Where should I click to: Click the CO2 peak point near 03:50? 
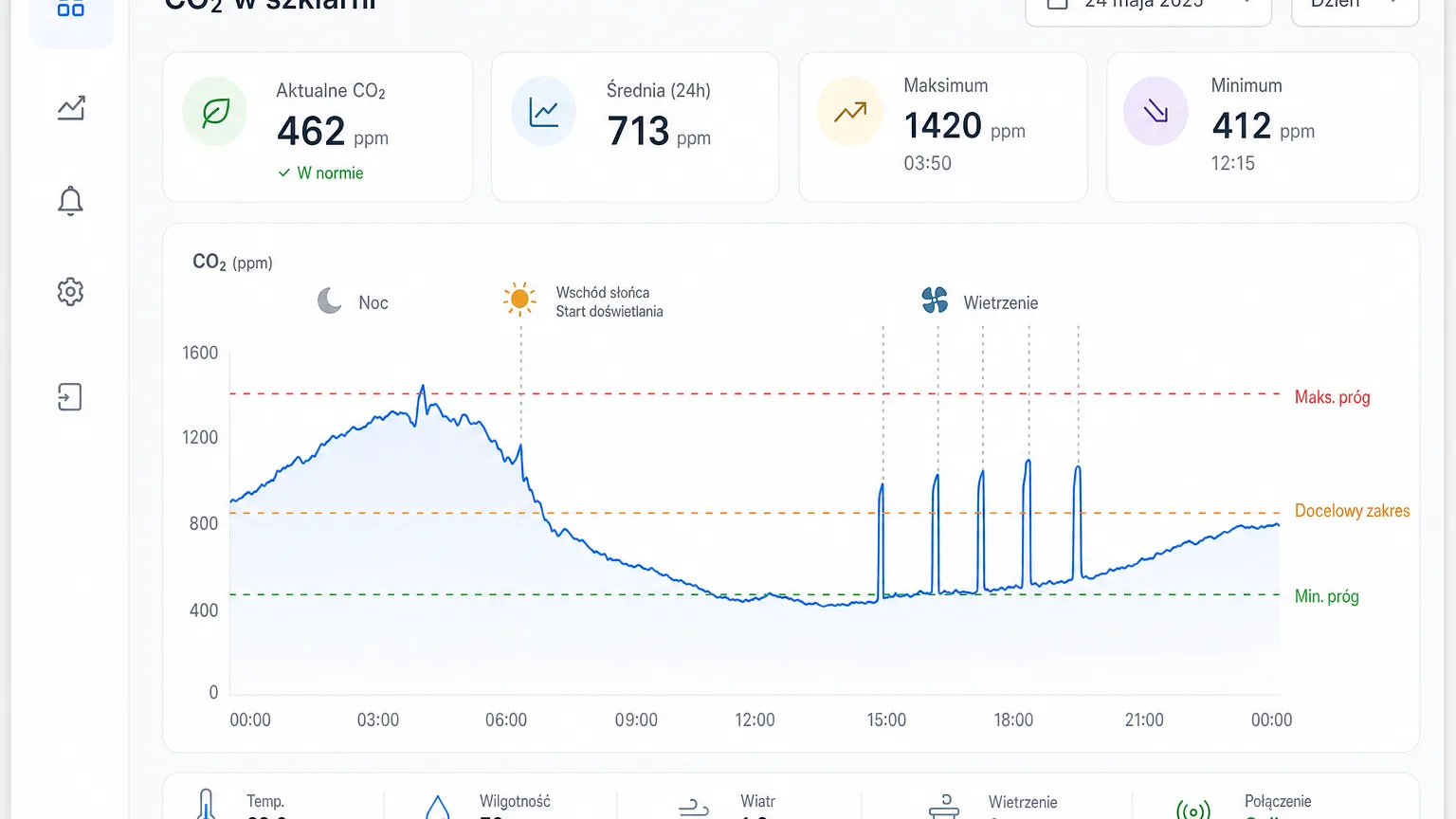click(423, 388)
